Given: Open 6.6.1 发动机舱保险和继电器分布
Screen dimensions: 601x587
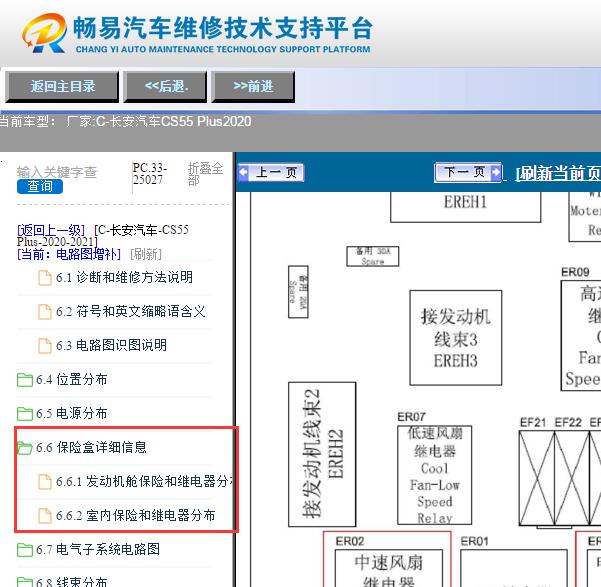Looking at the screenshot, I should [x=145, y=482].
